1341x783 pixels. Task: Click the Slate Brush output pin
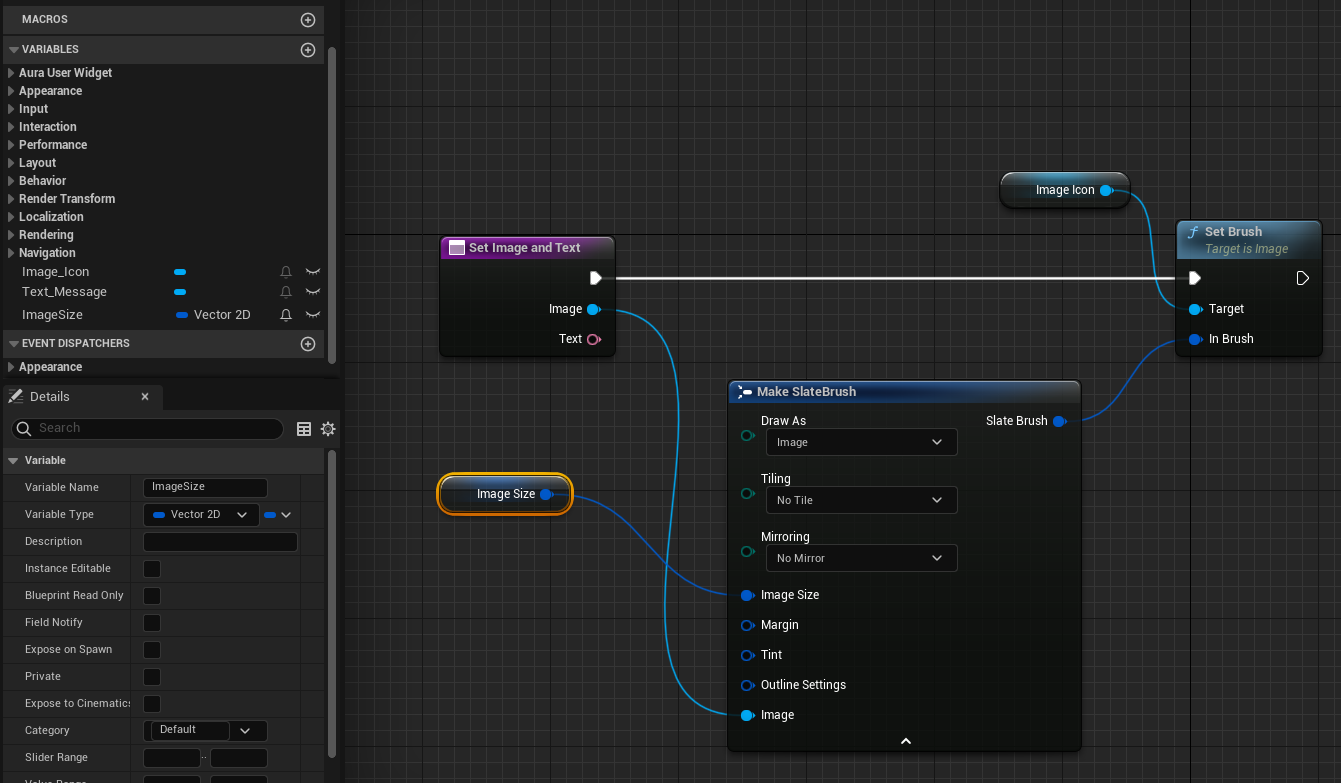1059,421
